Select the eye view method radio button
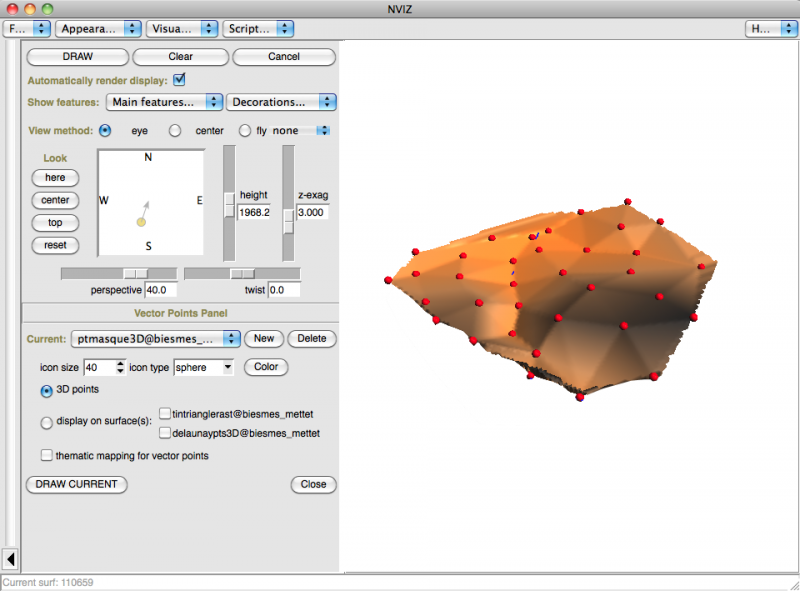Image resolution: width=800 pixels, height=591 pixels. (x=106, y=130)
